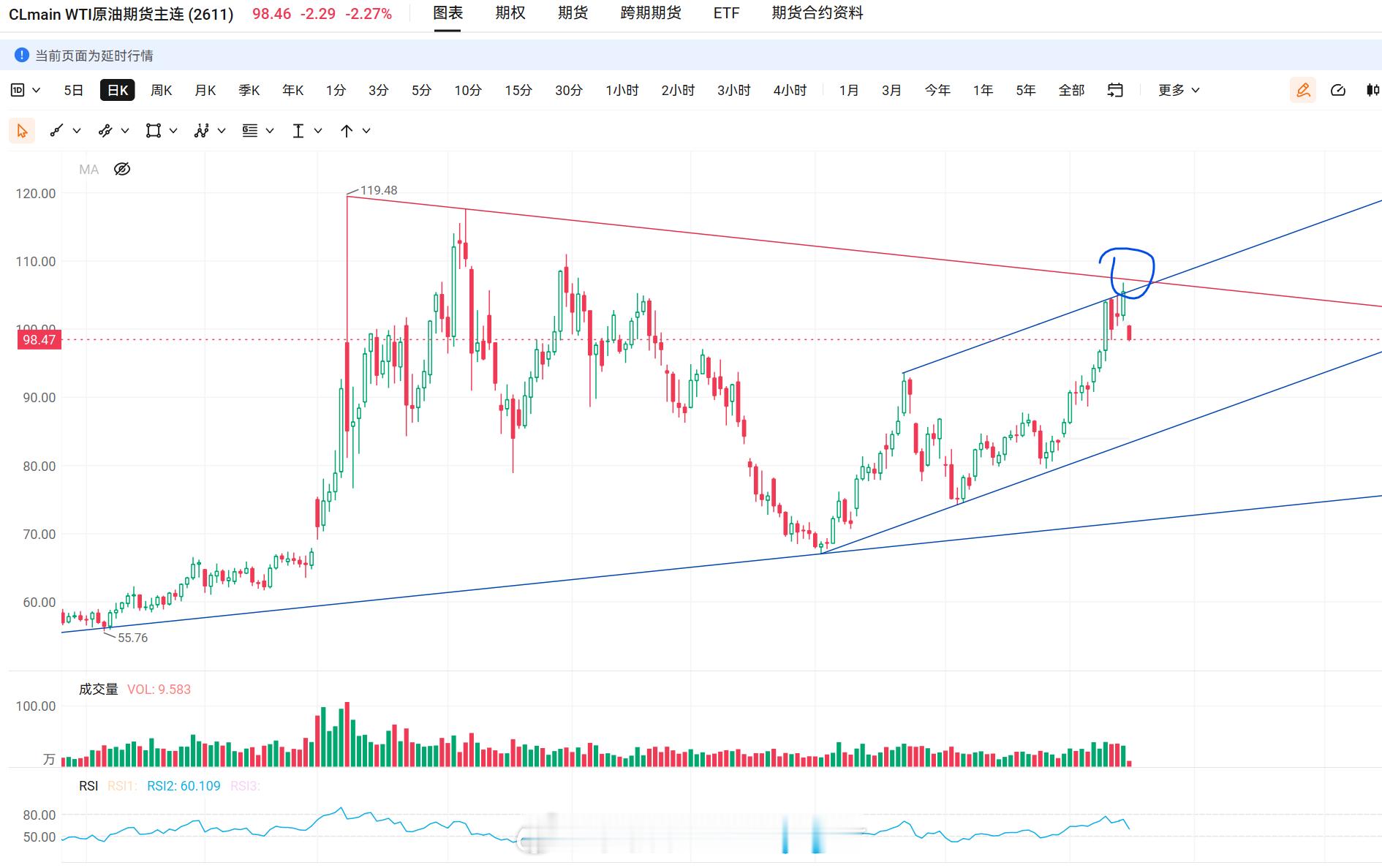The width and height of the screenshot is (1382, 868).
Task: Select the 周K weekly interval
Action: 161,90
